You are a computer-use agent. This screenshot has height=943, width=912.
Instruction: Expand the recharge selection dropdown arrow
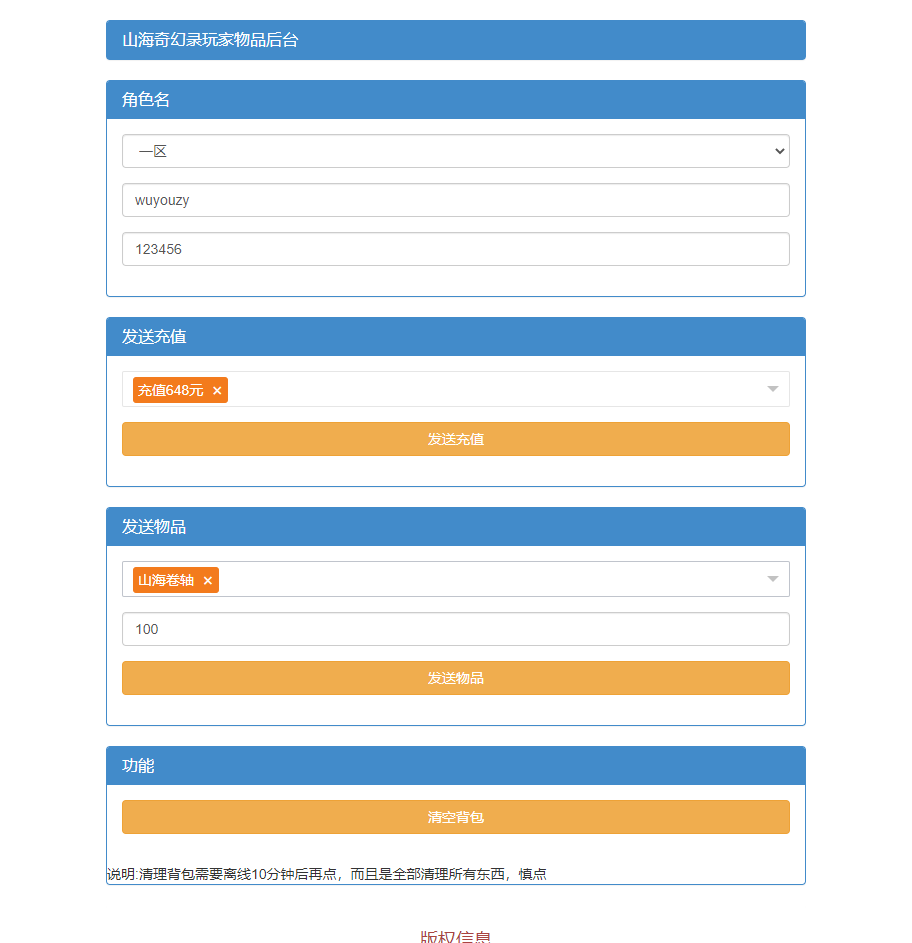point(772,389)
